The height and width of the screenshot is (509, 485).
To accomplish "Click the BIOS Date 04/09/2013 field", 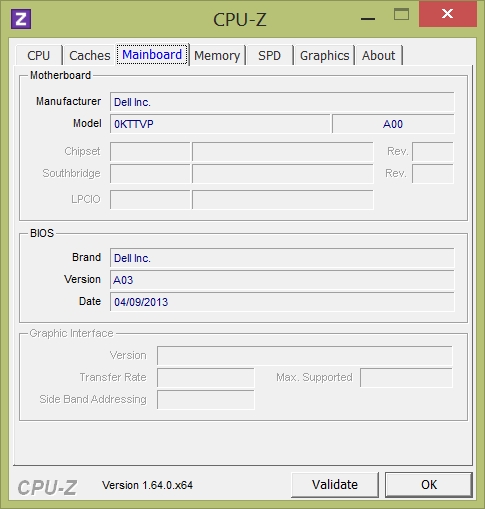I will point(282,302).
